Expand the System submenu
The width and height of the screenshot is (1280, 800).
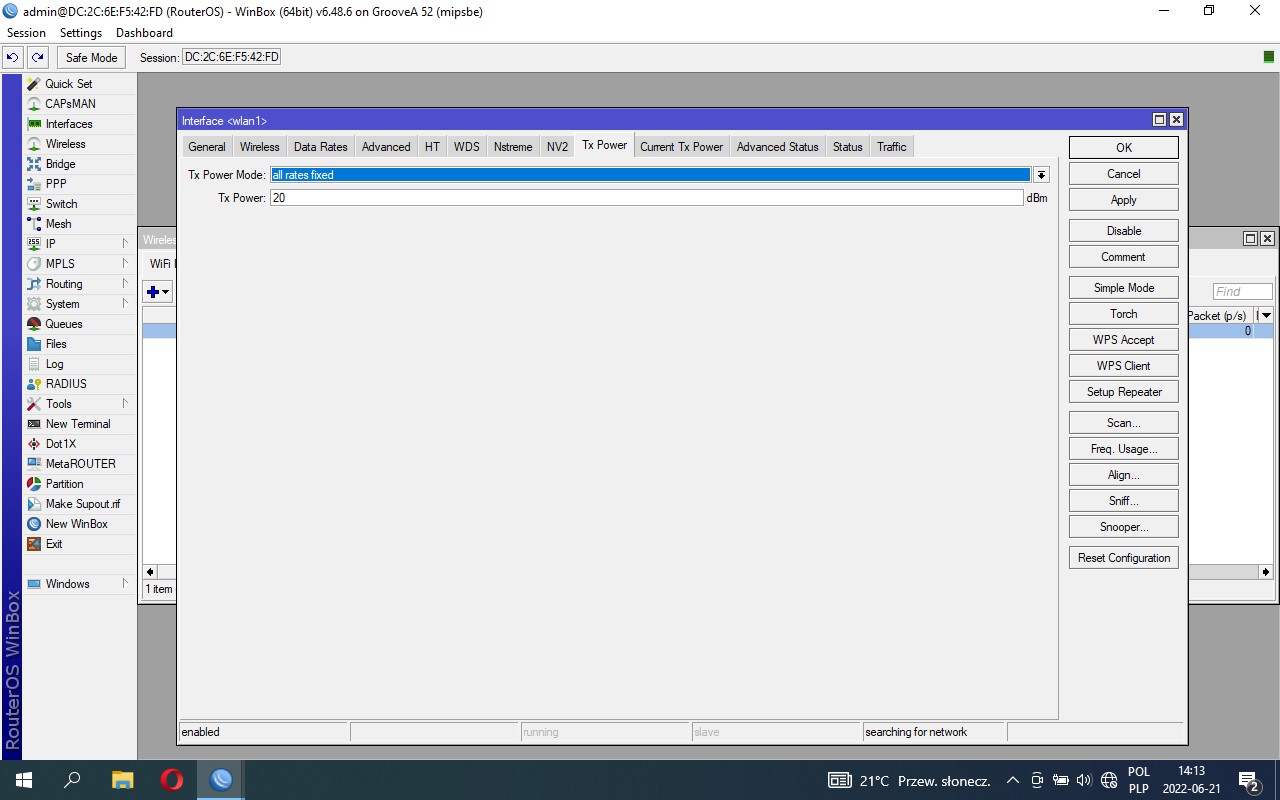pos(126,304)
